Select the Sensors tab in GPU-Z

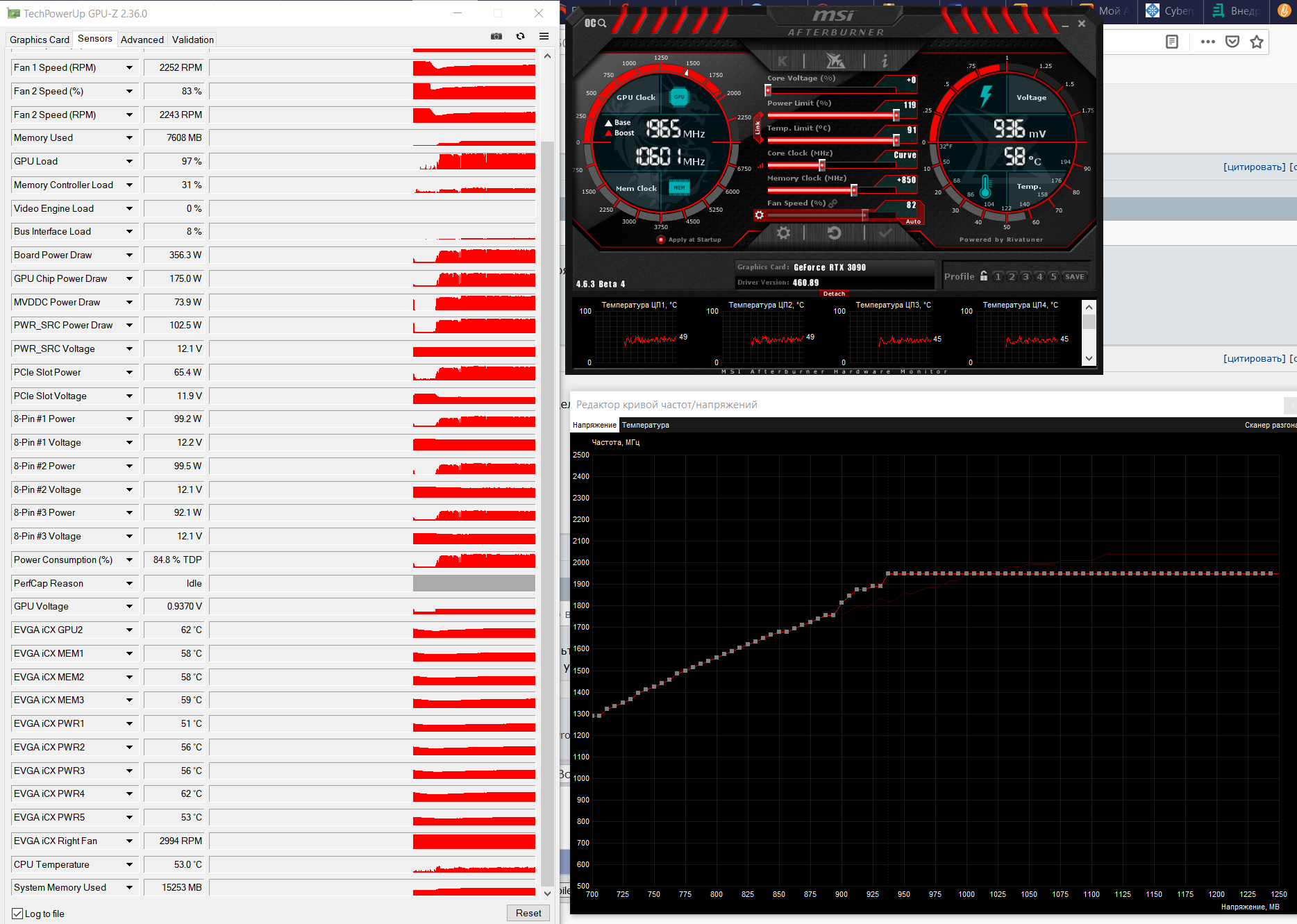click(94, 39)
